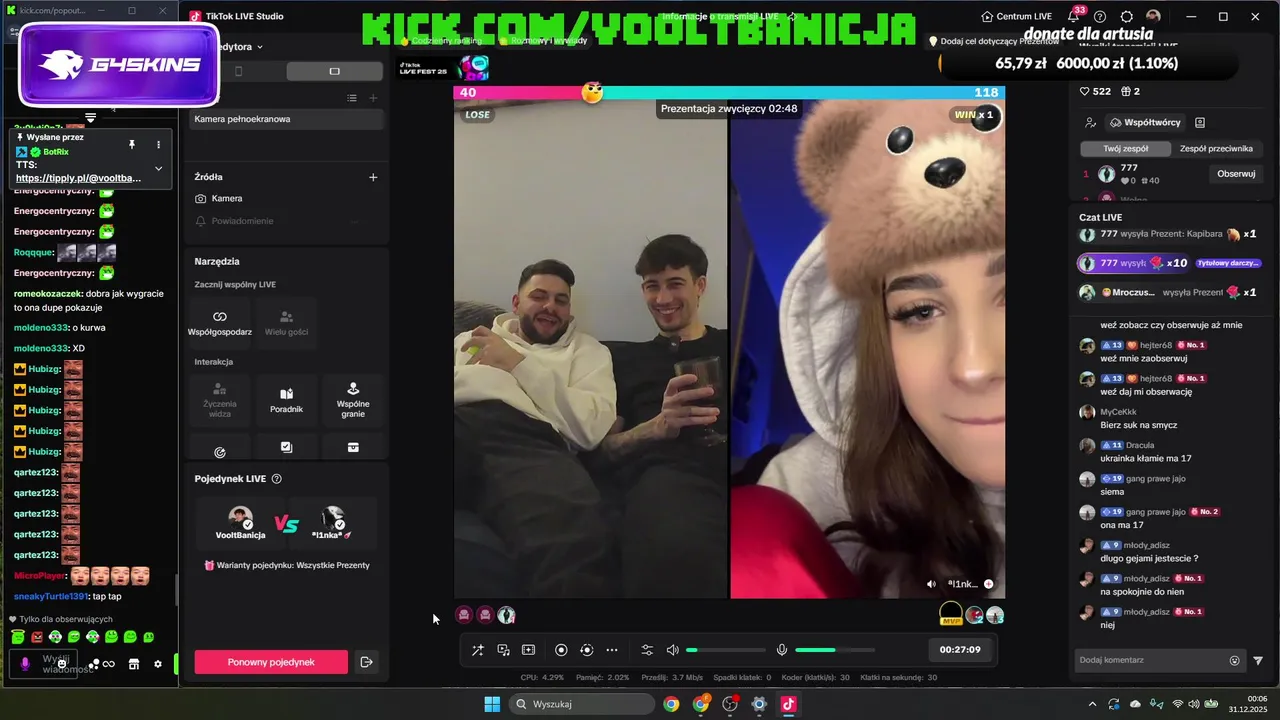
Task: Add a new scene with plus icon
Action: [x=373, y=98]
